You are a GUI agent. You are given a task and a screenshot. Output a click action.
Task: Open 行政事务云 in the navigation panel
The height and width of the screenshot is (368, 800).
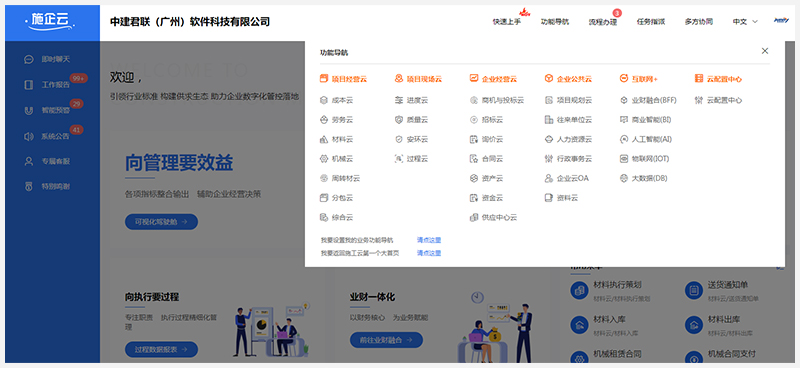pyautogui.click(x=568, y=159)
